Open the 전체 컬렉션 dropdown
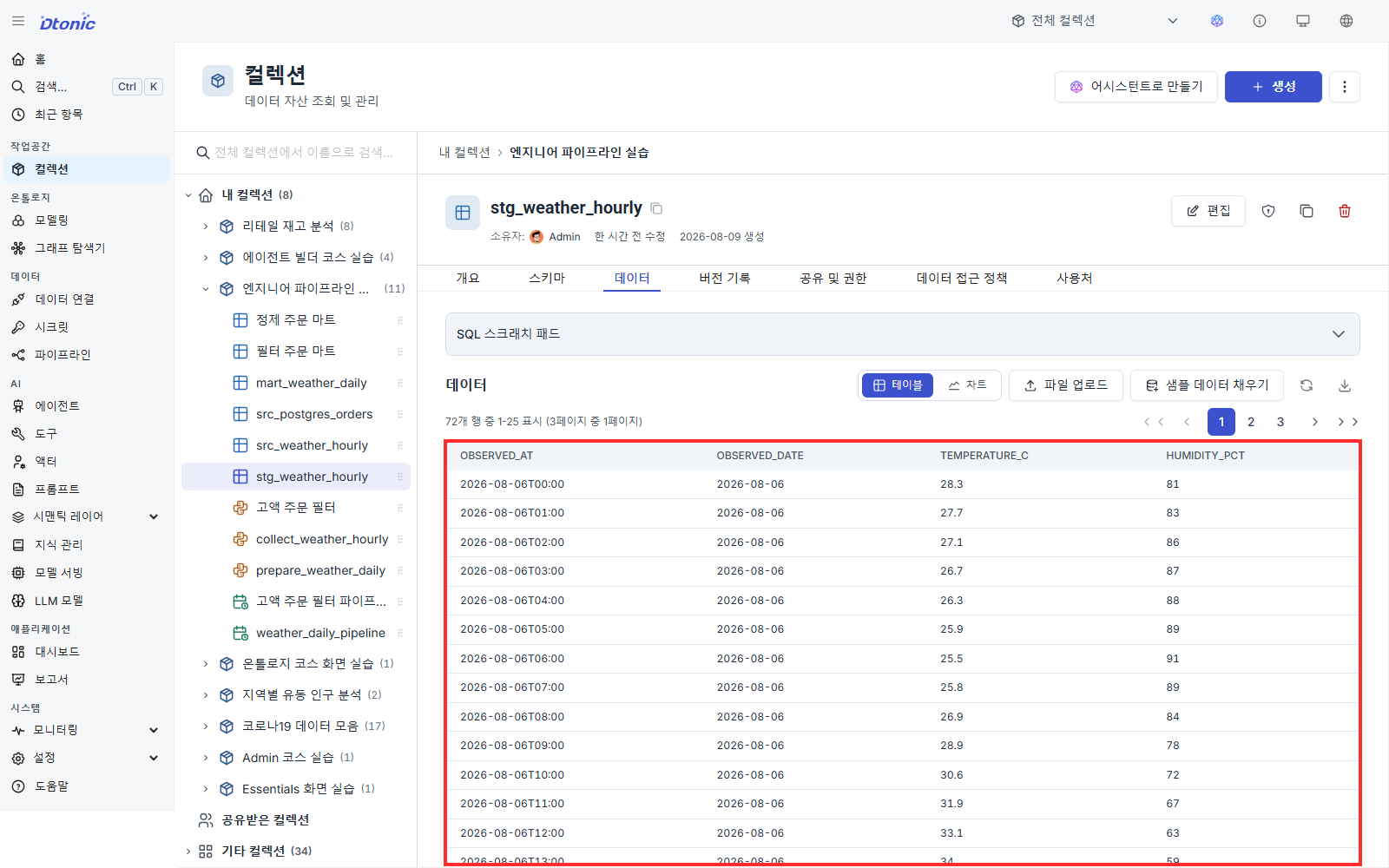 tap(1095, 21)
